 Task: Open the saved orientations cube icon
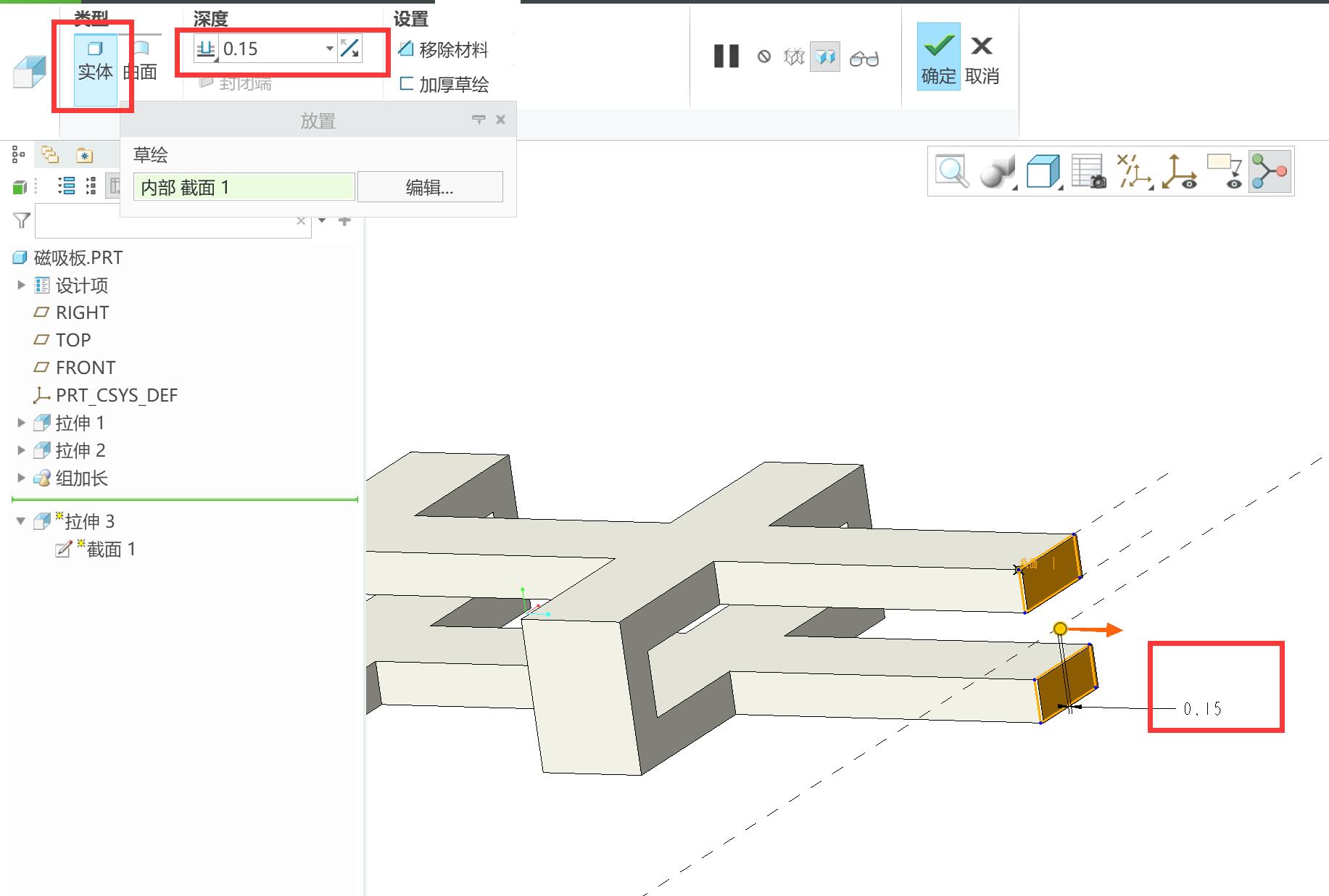(x=1043, y=172)
